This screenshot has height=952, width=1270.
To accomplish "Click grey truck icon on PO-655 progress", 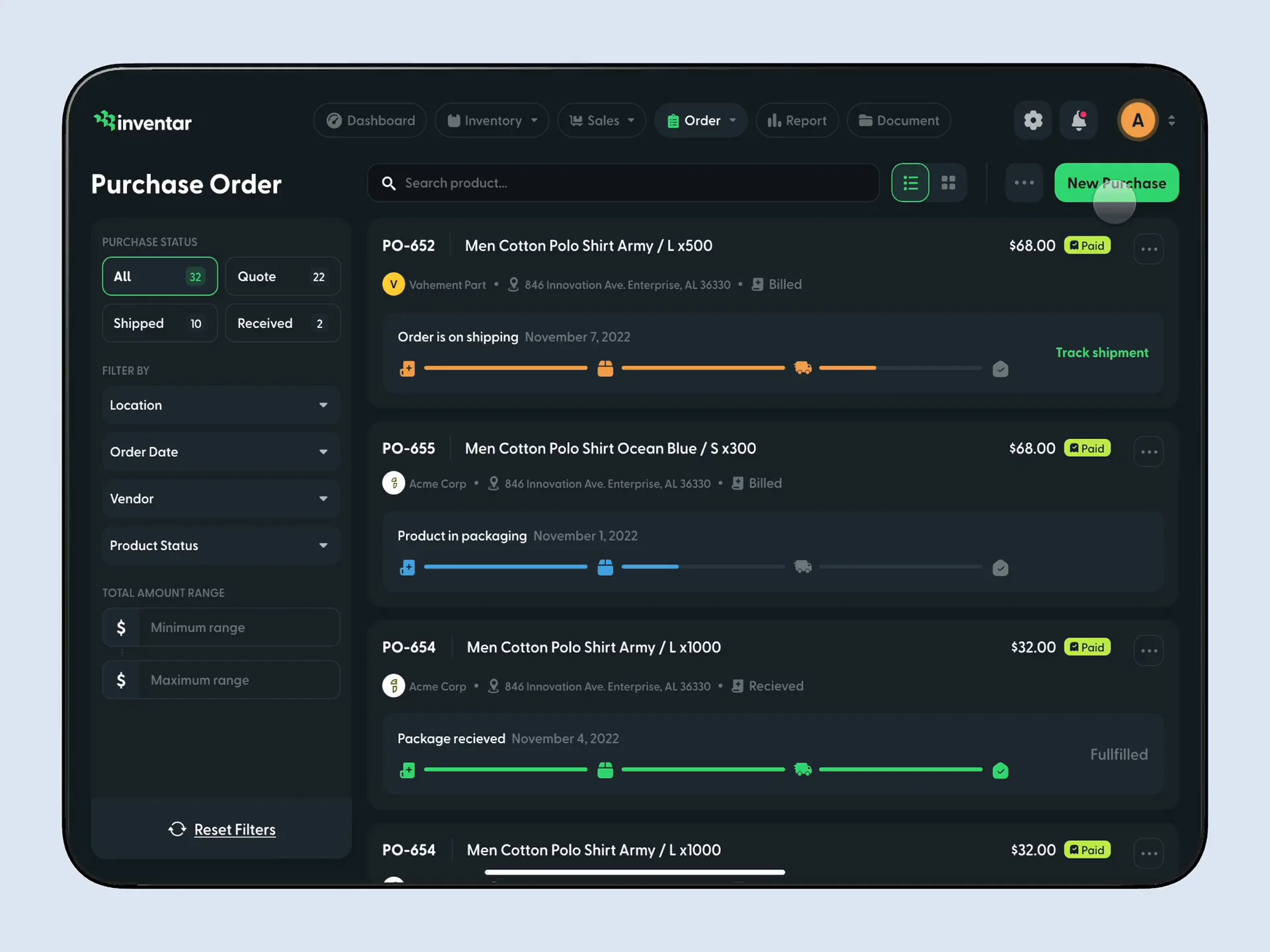I will click(802, 567).
